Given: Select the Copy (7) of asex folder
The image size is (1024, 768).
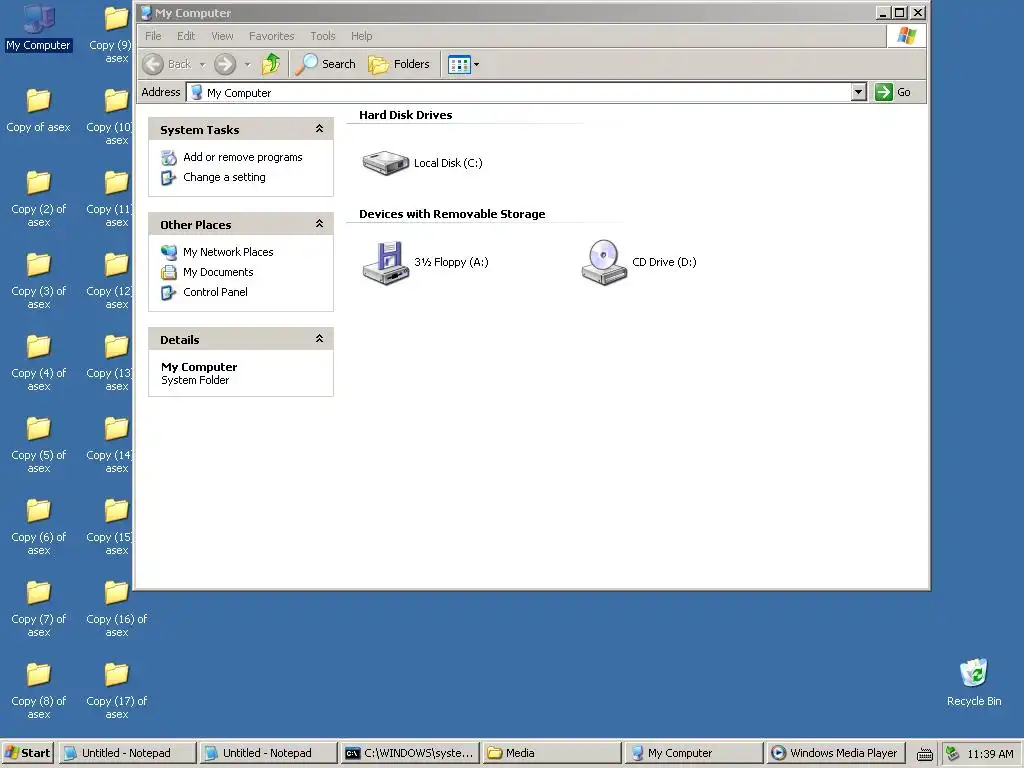Looking at the screenshot, I should tap(38, 609).
